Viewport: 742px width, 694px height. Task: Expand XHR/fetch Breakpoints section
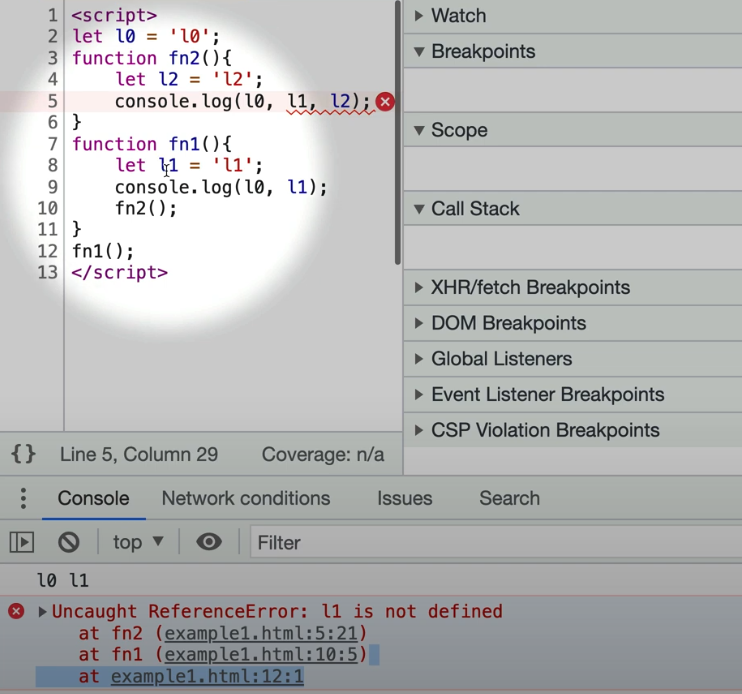coord(573,288)
